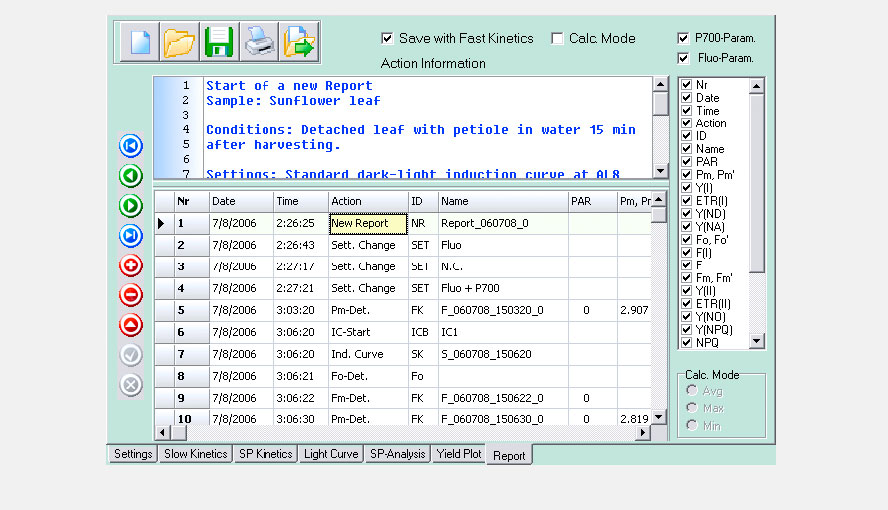Viewport: 888px width, 510px height.
Task: Switch to the Slow Kinetics tab
Action: 195,454
